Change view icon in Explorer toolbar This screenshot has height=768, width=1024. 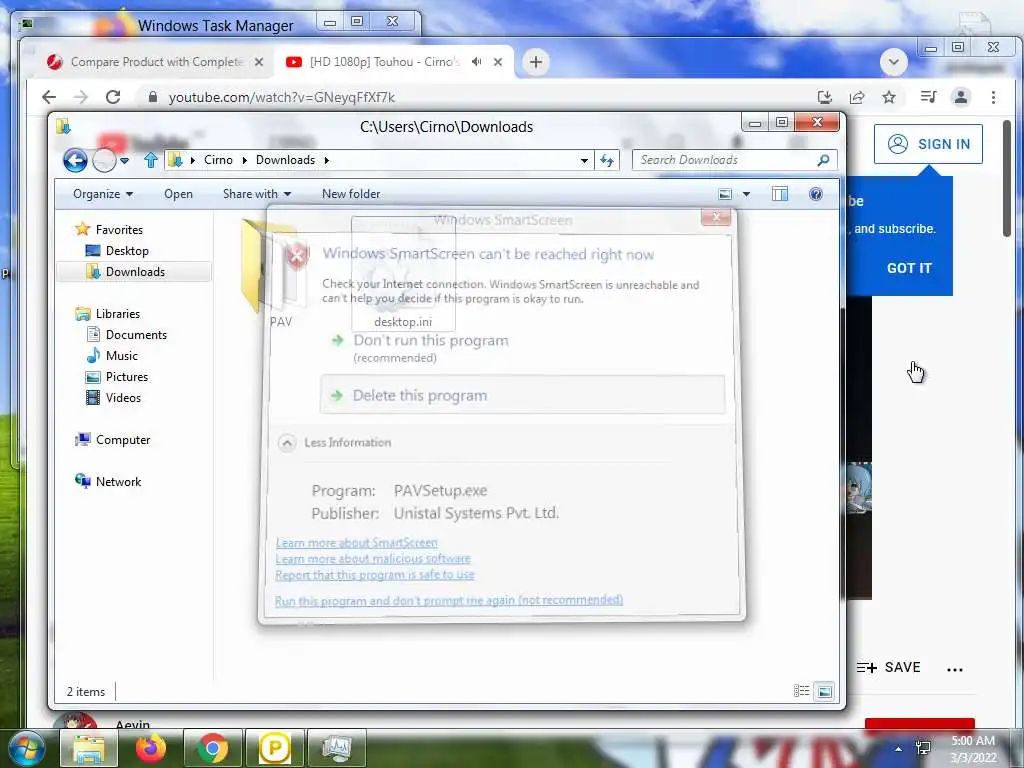point(725,194)
